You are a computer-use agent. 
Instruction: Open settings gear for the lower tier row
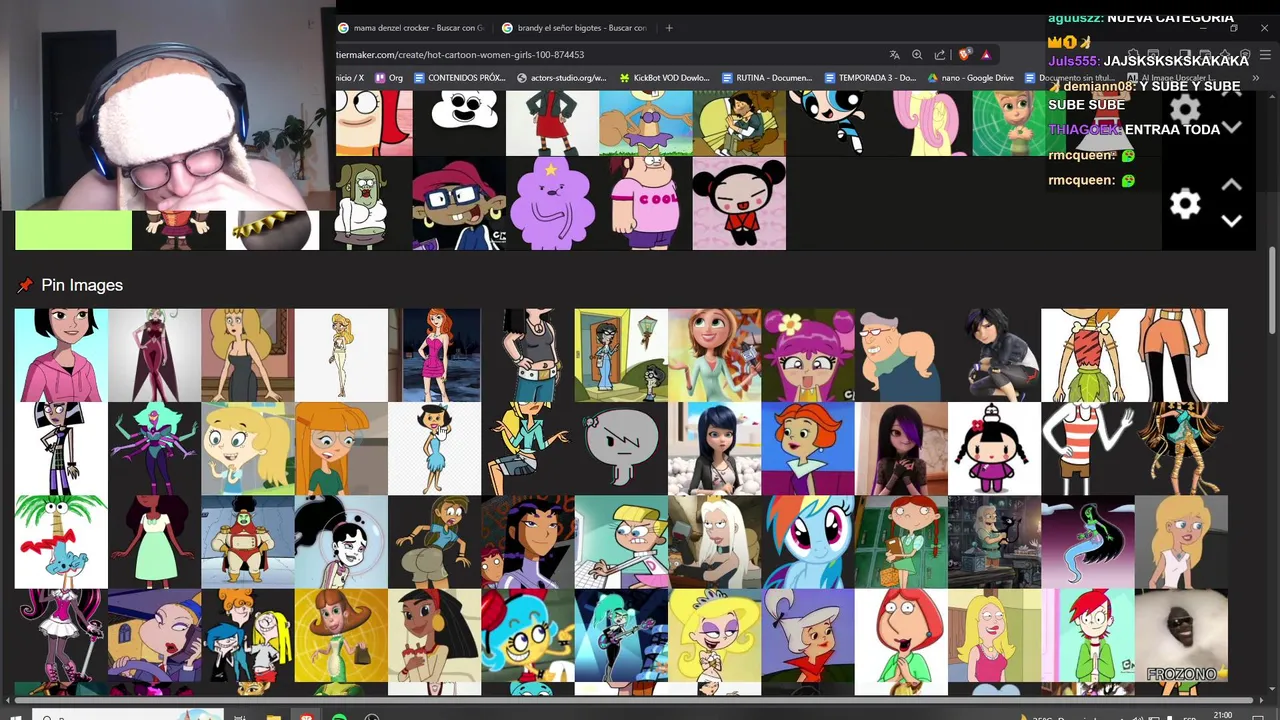[x=1185, y=204]
